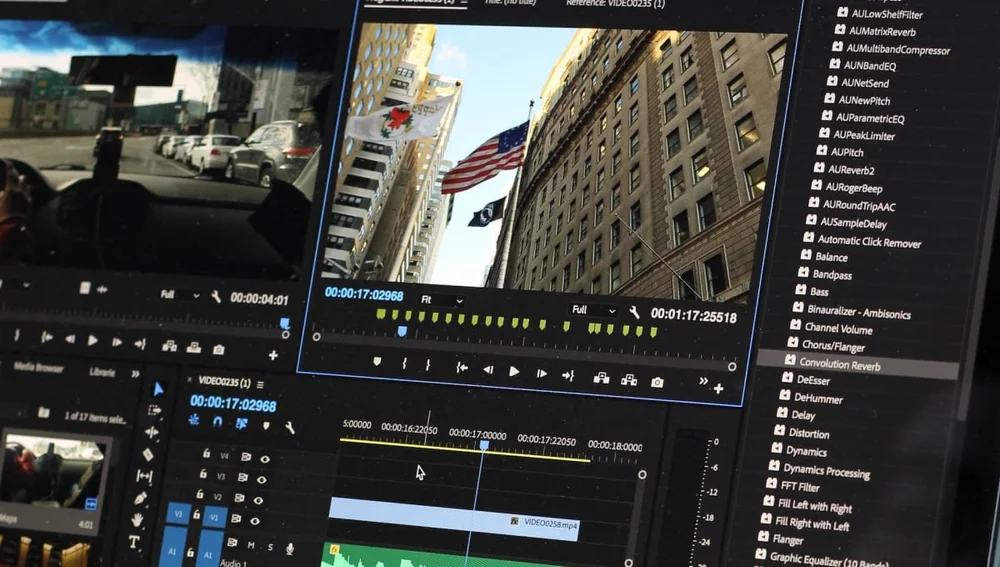The width and height of the screenshot is (1000, 567).
Task: Play the Source monitor clip
Action: tap(93, 341)
